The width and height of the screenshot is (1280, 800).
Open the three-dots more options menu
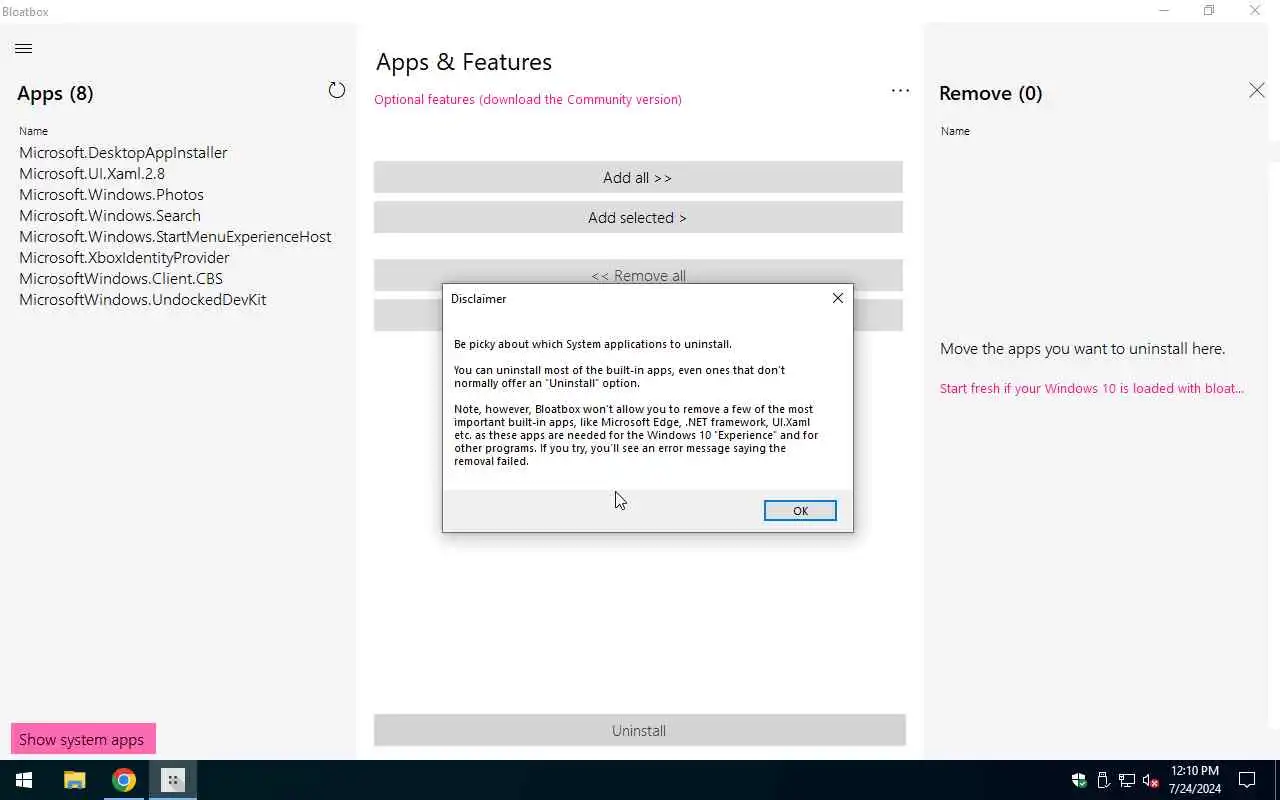[x=900, y=91]
